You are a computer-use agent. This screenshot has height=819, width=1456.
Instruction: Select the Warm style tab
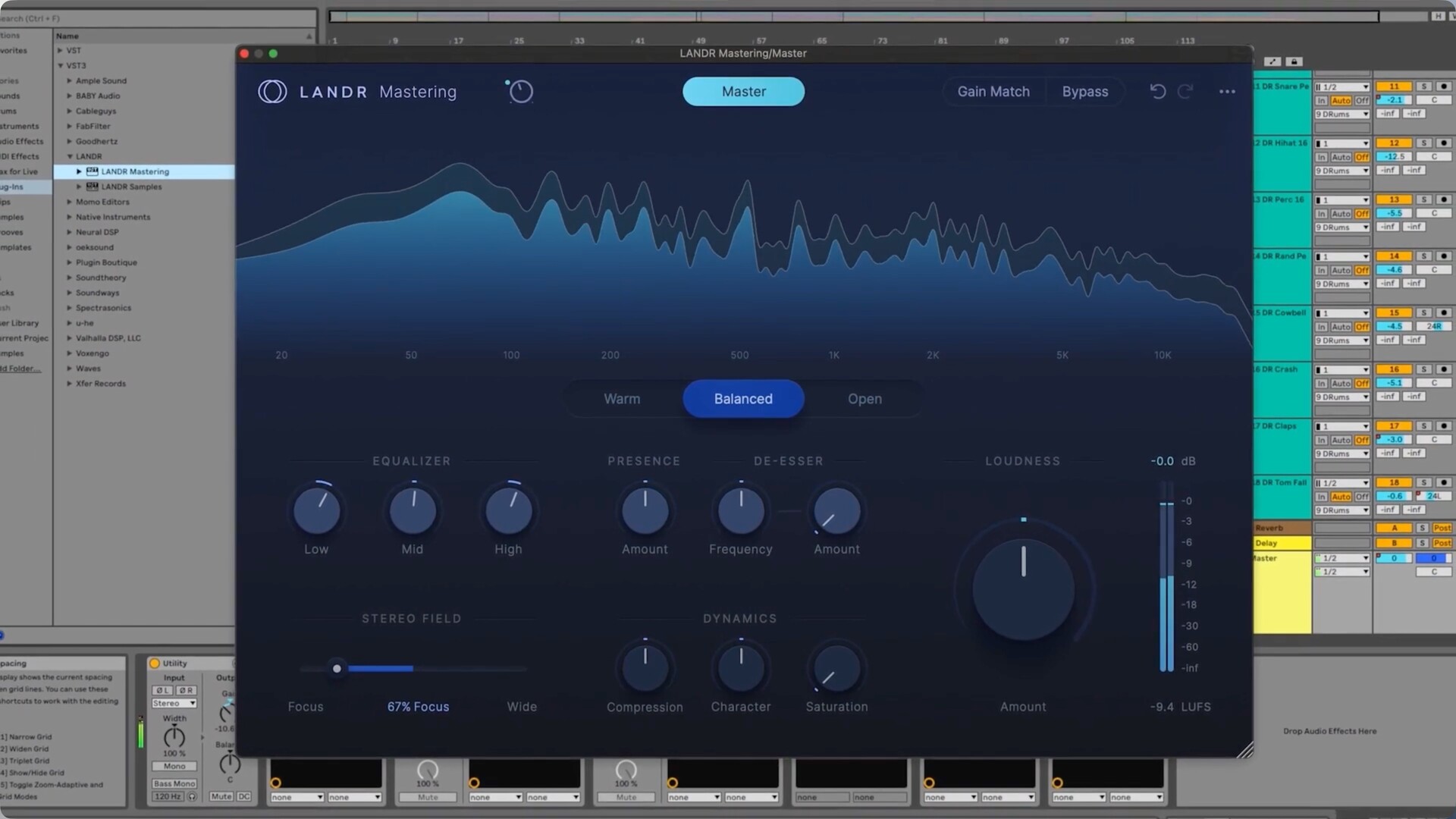coord(622,399)
